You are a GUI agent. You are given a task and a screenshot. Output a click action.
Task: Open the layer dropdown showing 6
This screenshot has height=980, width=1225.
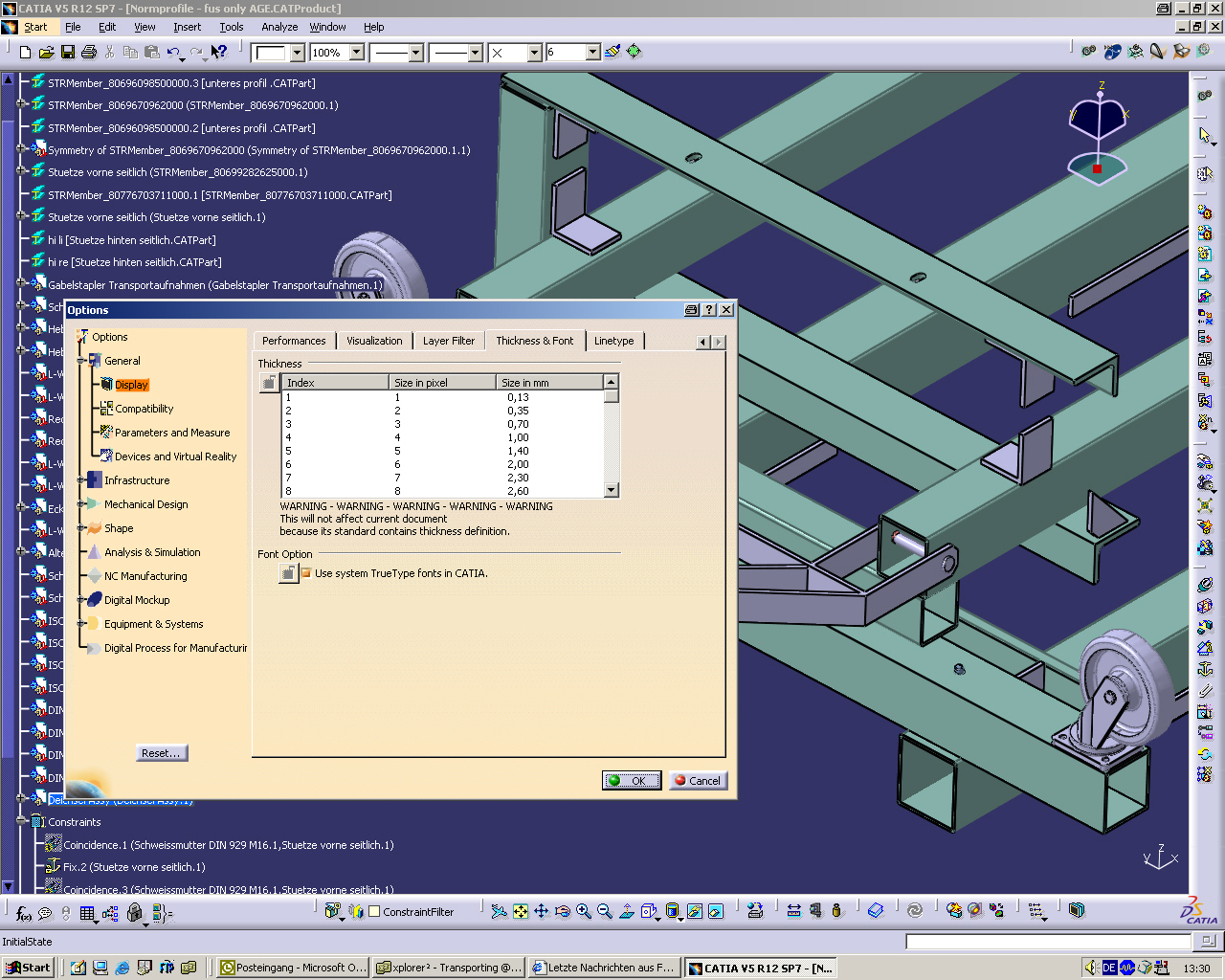593,53
